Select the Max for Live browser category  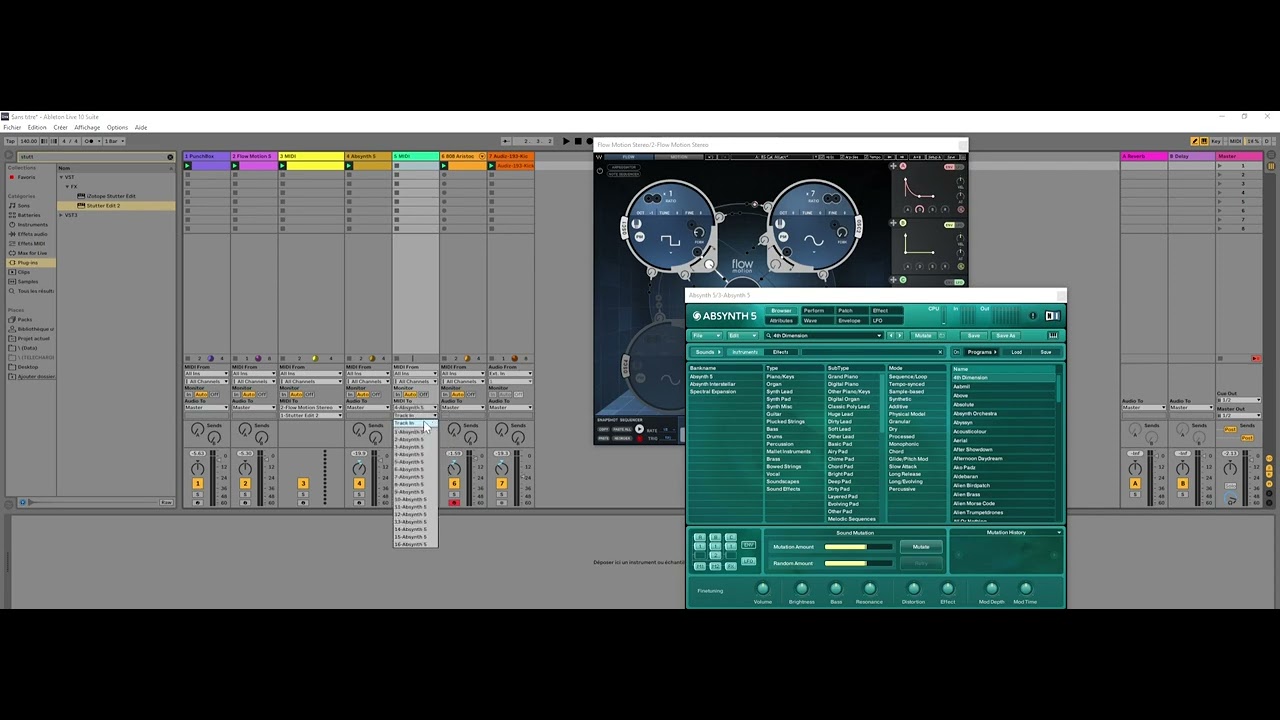point(31,253)
